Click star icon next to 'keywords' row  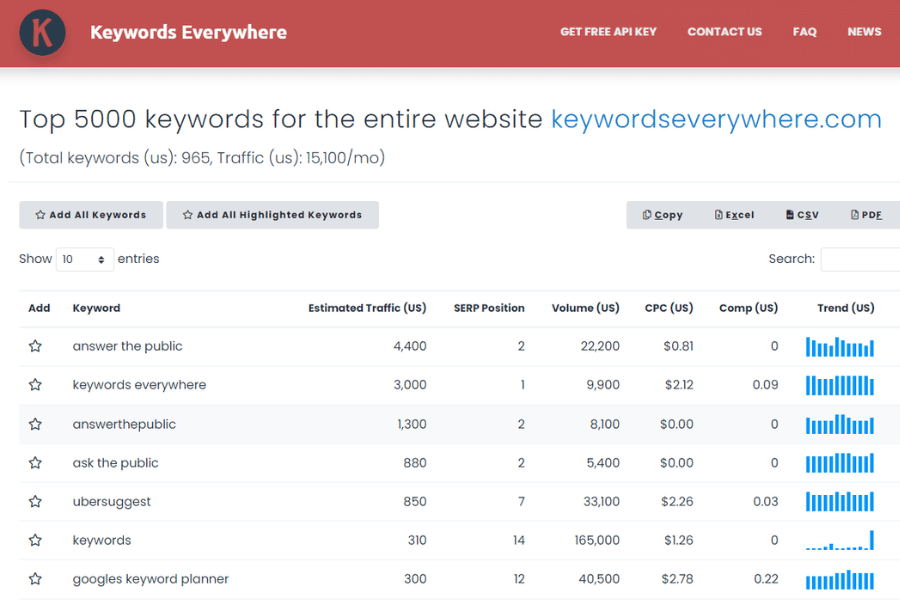click(35, 541)
